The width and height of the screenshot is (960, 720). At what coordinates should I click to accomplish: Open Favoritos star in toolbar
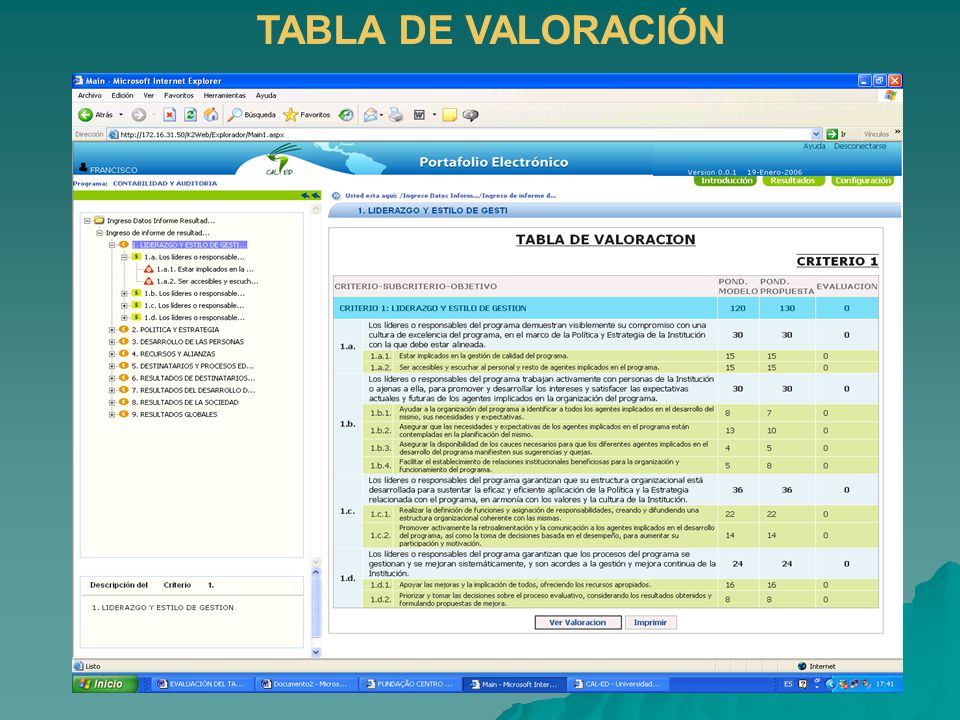click(307, 114)
